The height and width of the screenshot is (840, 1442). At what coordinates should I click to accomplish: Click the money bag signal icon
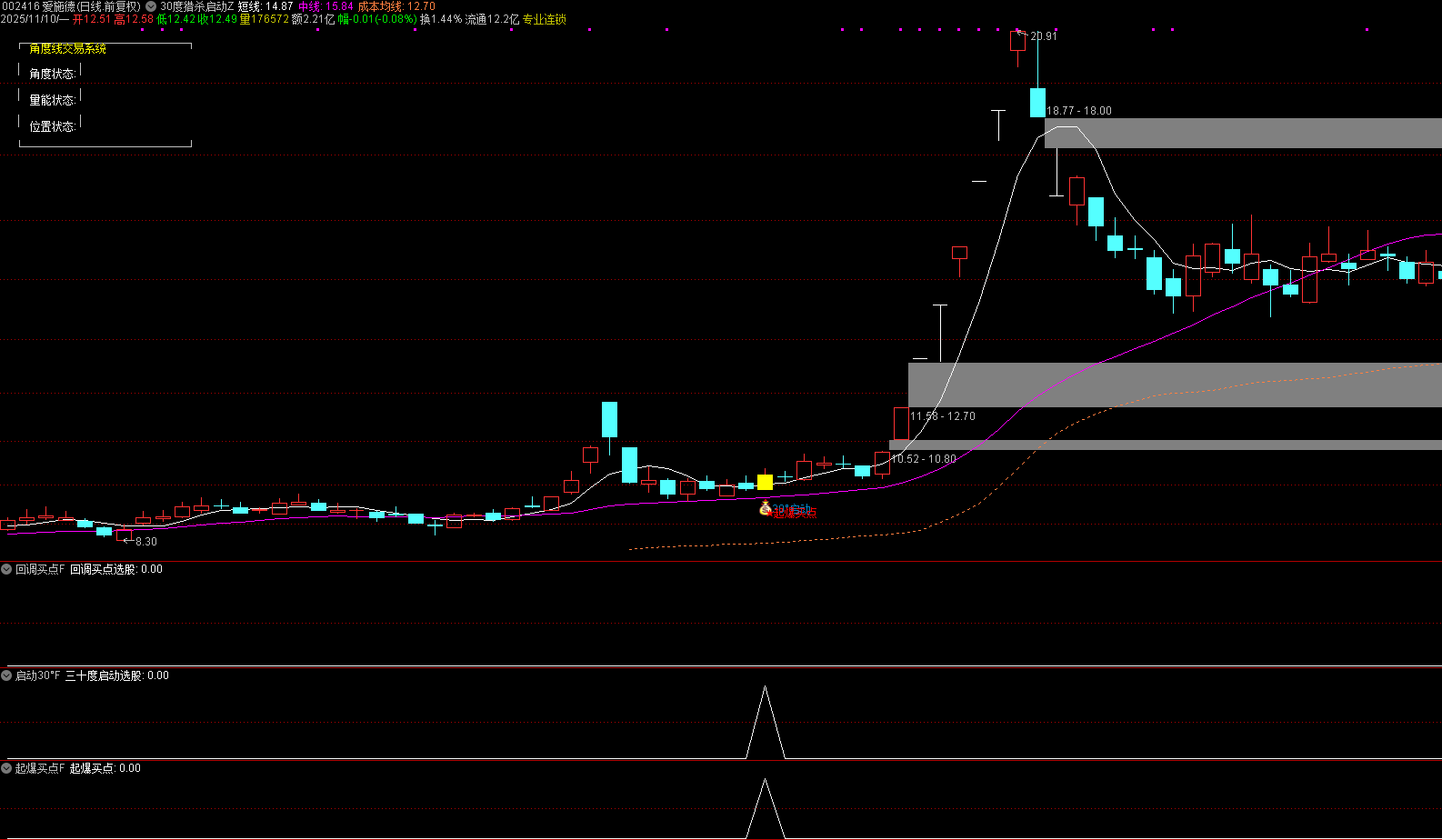coord(766,507)
